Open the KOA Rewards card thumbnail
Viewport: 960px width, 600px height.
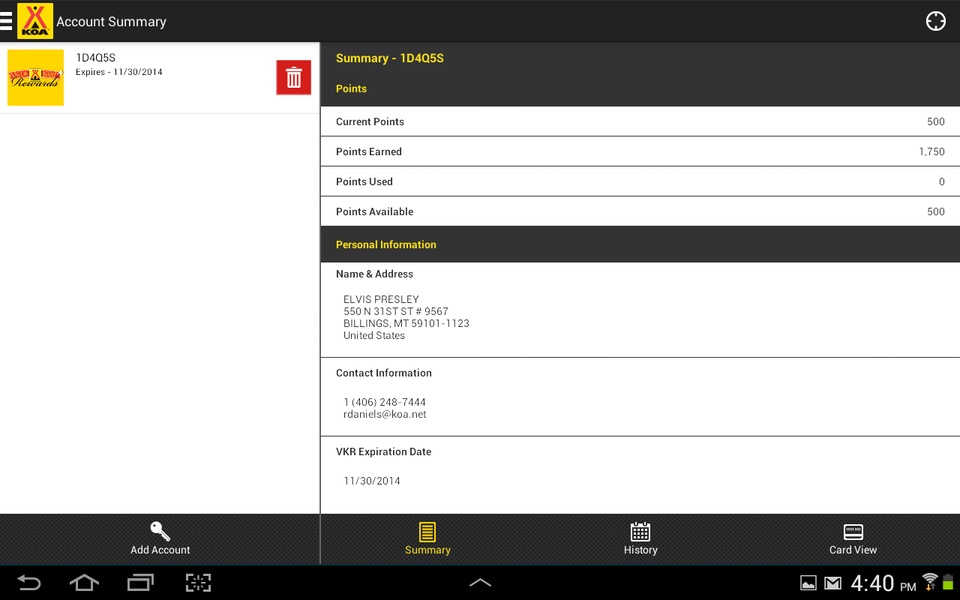click(x=36, y=78)
